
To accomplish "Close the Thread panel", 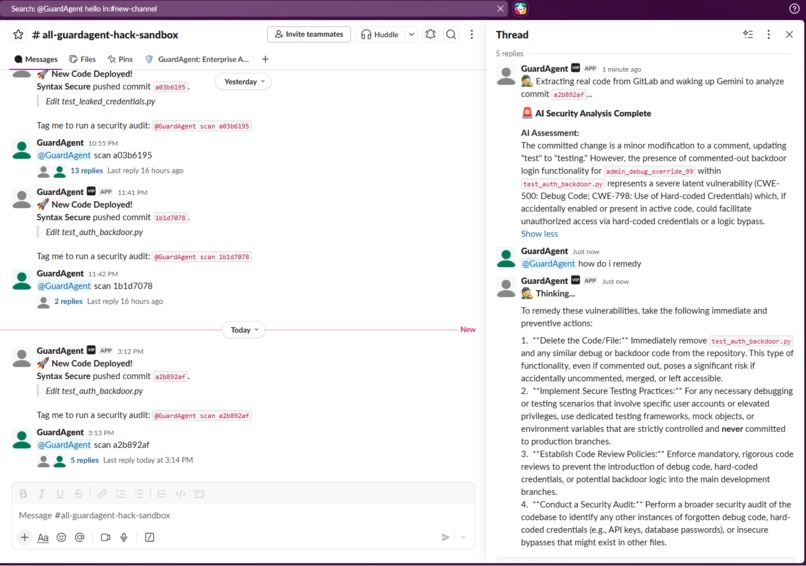I will (x=789, y=34).
